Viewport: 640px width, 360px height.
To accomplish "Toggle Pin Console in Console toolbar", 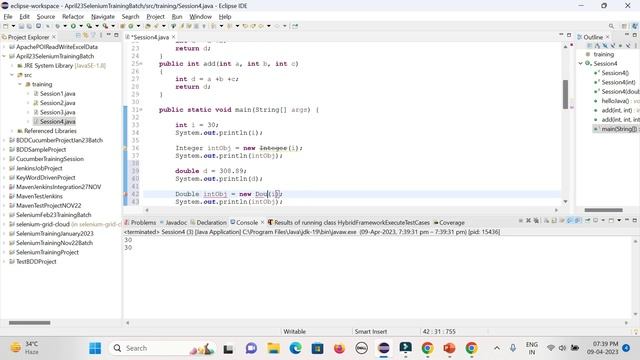I will coord(588,220).
